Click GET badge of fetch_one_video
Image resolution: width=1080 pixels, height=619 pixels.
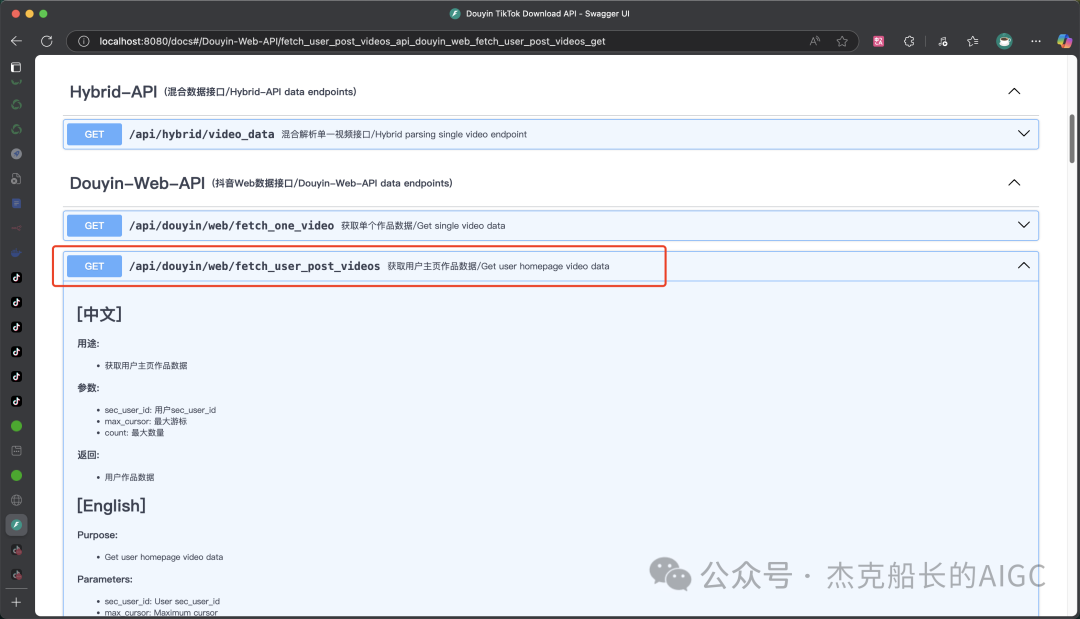[94, 226]
